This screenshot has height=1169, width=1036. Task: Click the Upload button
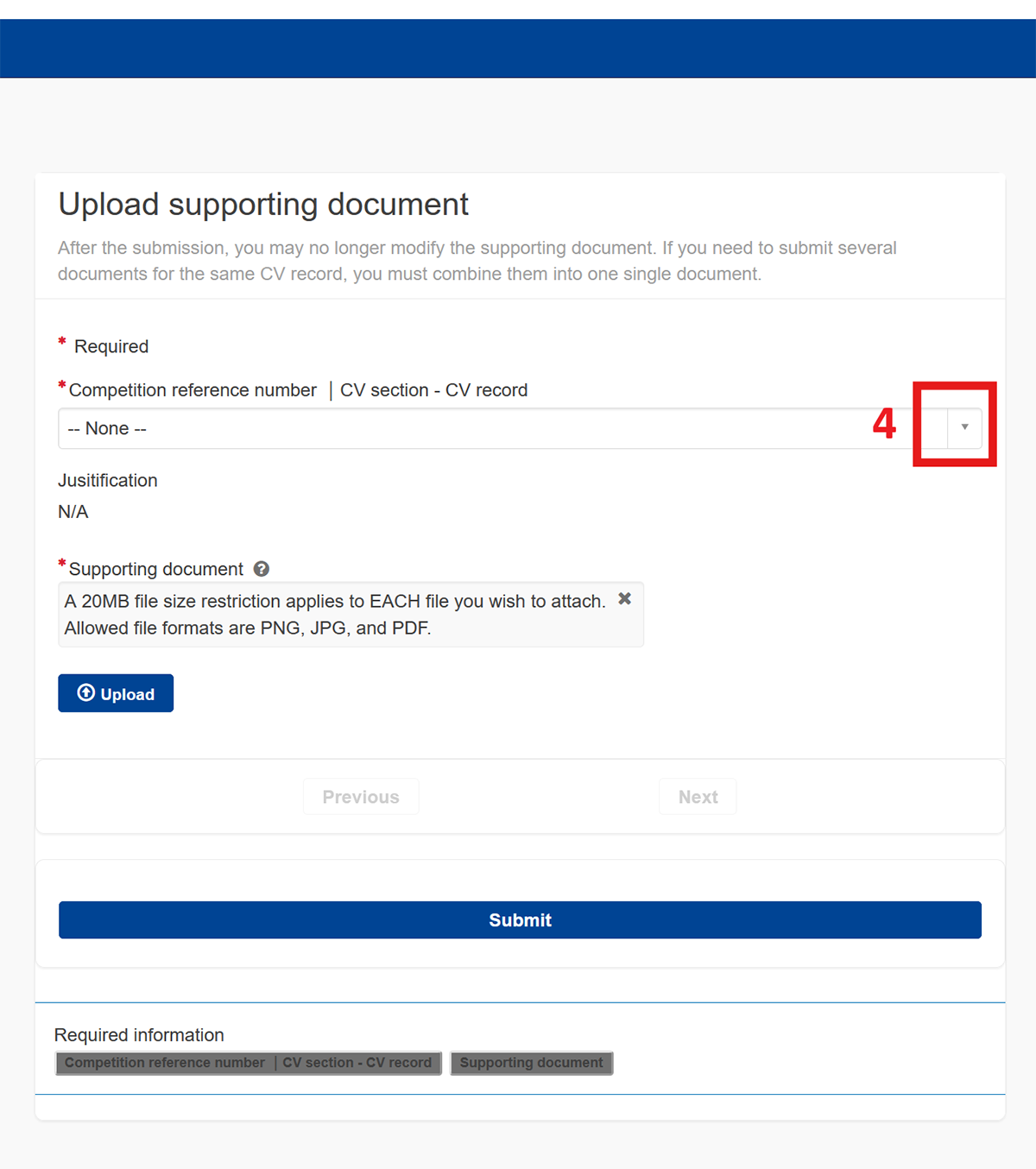(116, 693)
